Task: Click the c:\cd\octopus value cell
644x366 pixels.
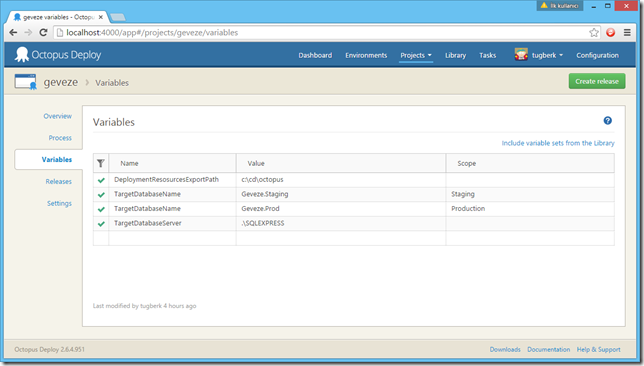Action: [341, 180]
